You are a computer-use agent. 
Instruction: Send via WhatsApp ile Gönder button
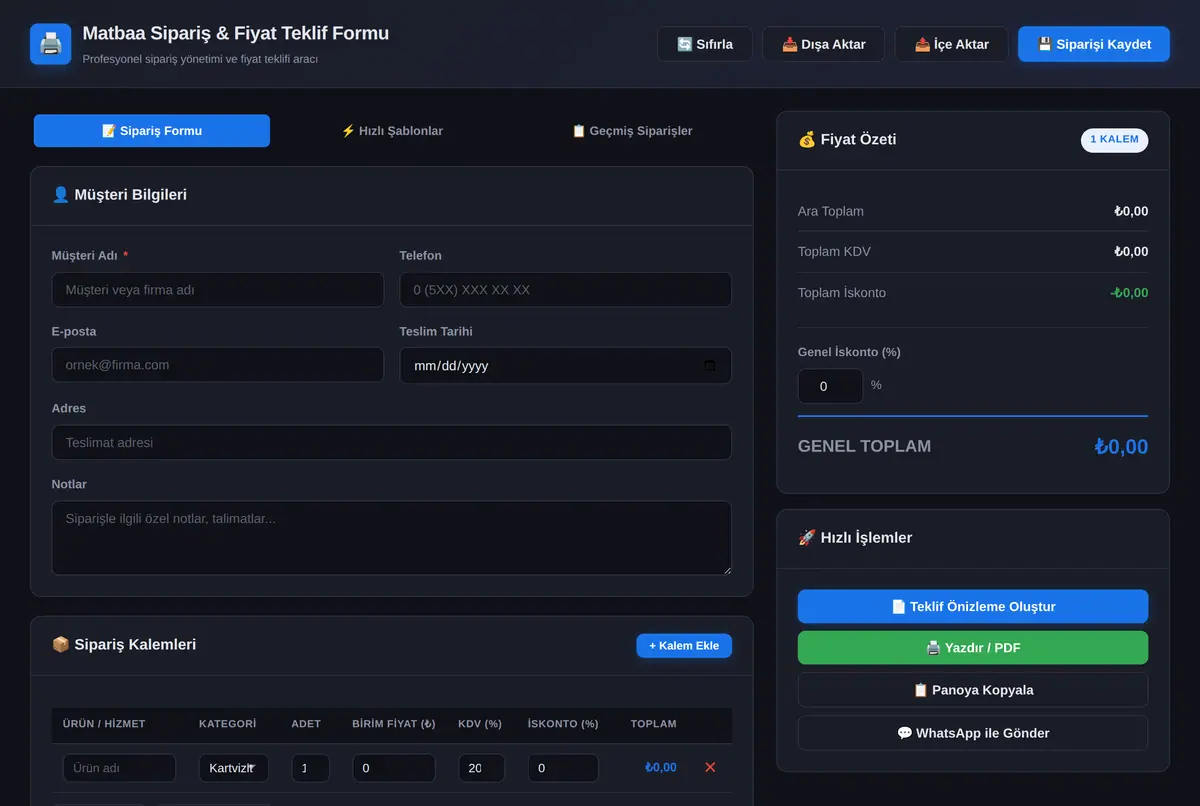pos(973,733)
